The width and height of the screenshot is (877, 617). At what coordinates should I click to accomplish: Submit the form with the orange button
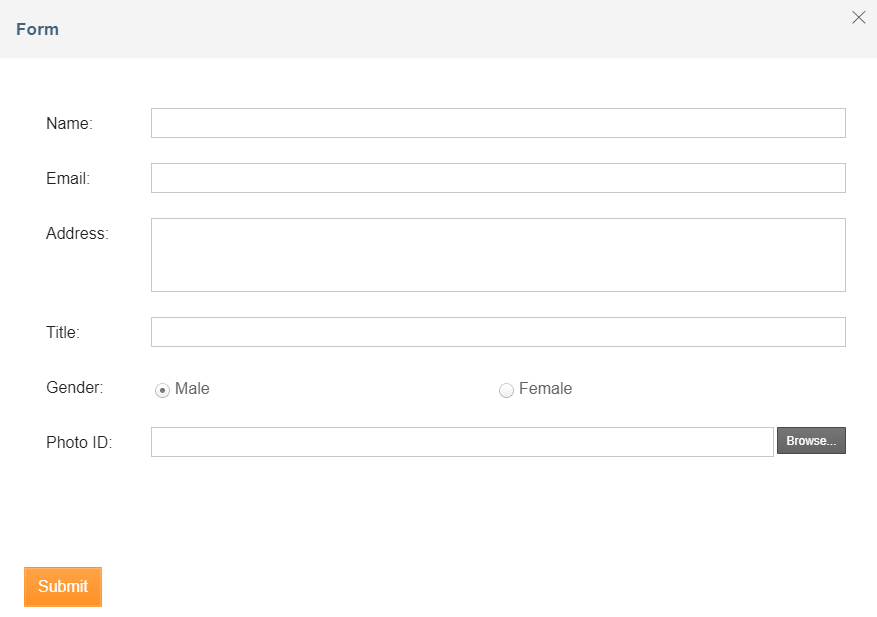[x=63, y=587]
